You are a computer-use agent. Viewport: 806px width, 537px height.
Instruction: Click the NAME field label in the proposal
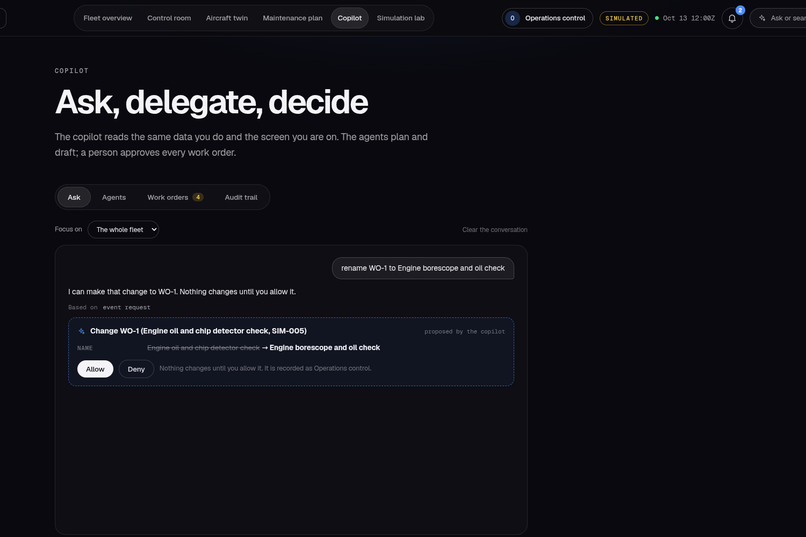click(85, 348)
